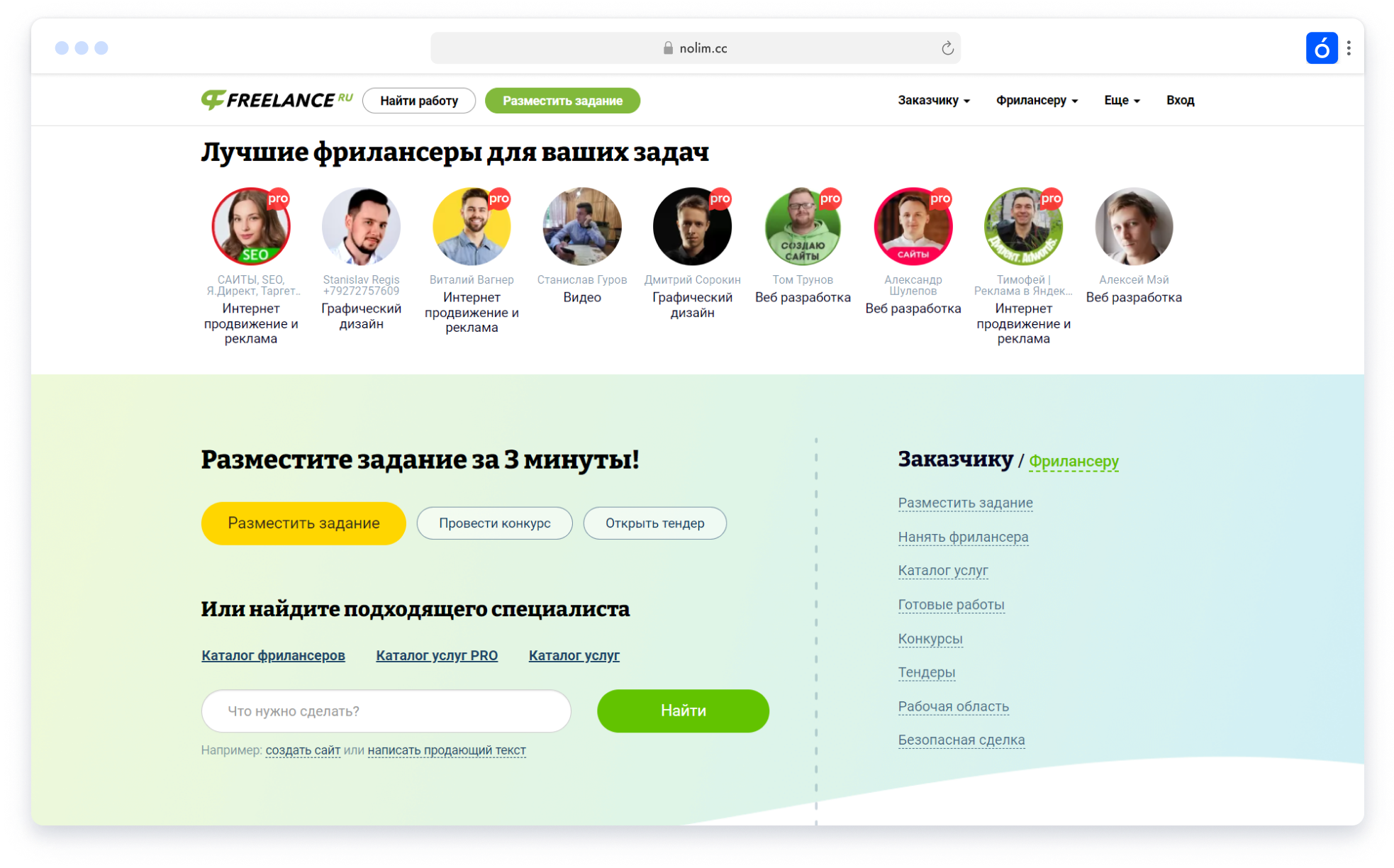Open Виталий Вагнер profile photo
This screenshot has height=868, width=1394.
point(472,226)
